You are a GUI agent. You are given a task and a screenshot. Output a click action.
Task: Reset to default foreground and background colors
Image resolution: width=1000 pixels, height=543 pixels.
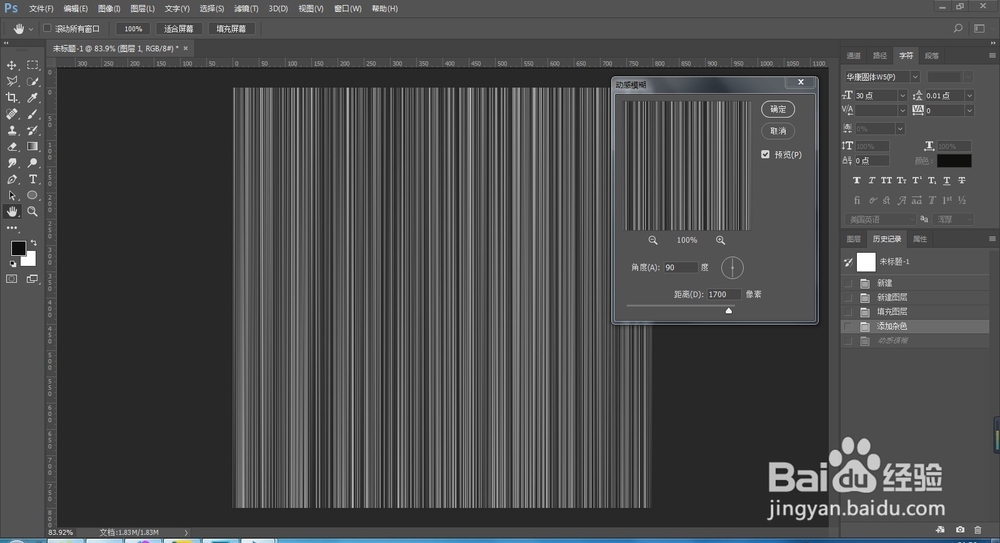coord(13,264)
